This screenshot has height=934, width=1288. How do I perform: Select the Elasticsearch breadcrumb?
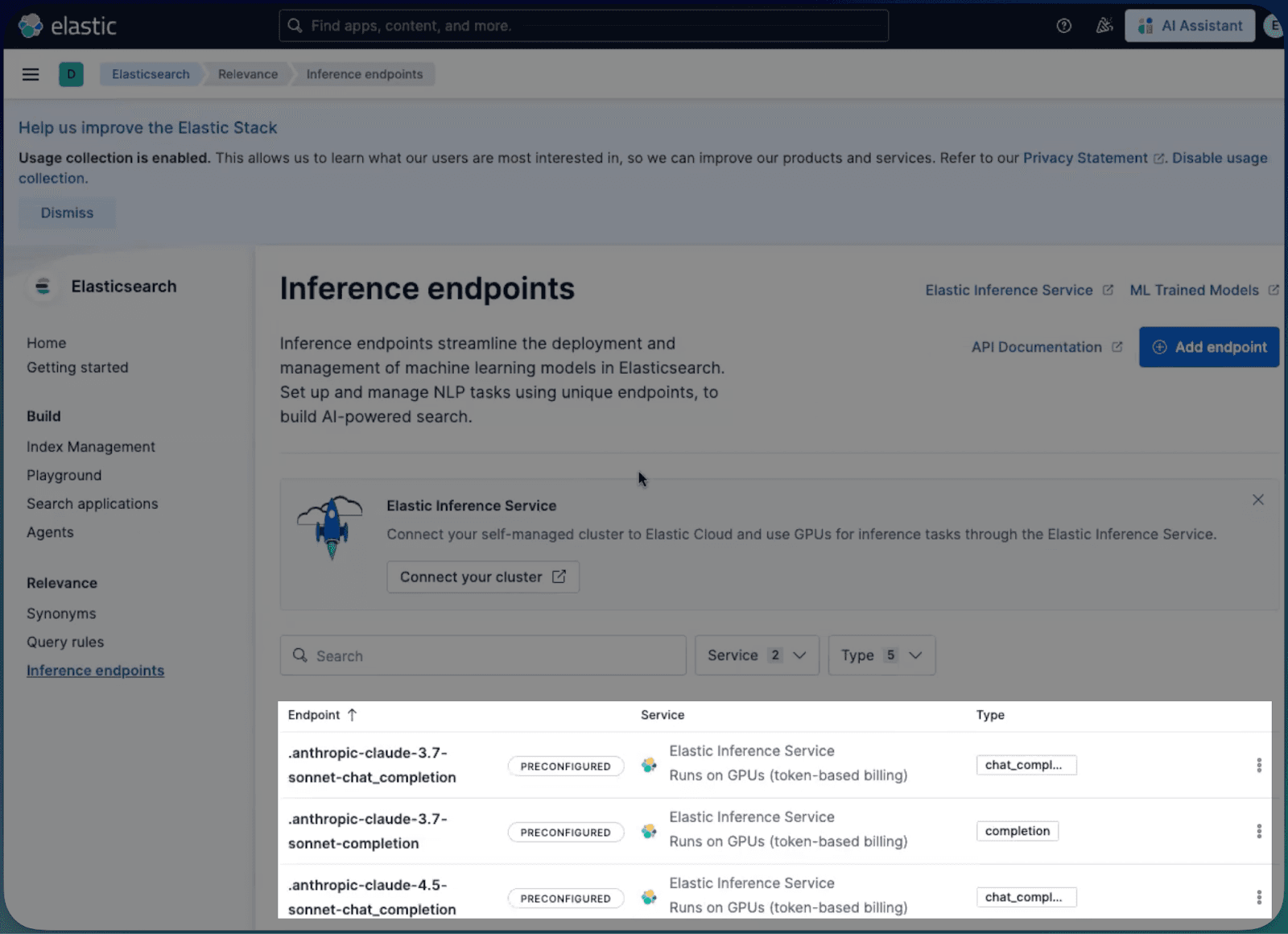point(150,74)
